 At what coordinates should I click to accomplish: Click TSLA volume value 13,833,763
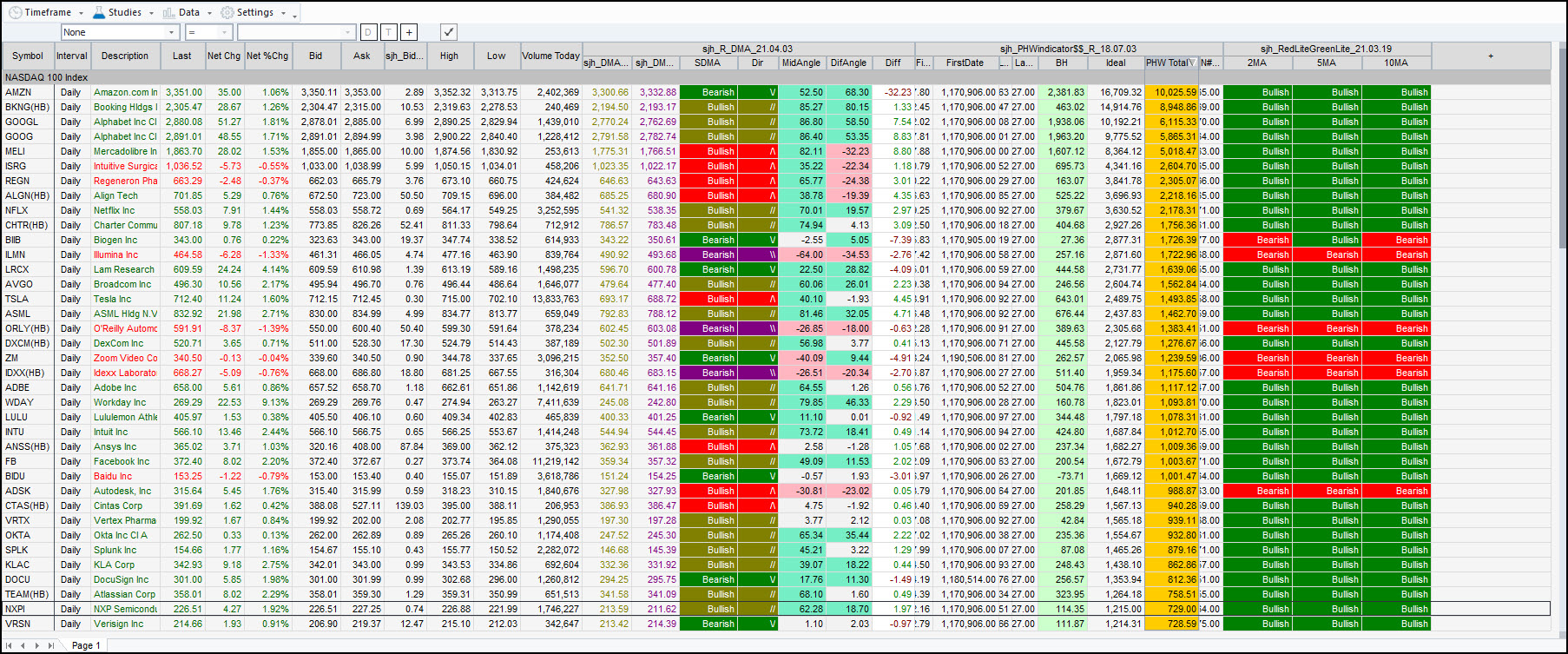click(551, 299)
